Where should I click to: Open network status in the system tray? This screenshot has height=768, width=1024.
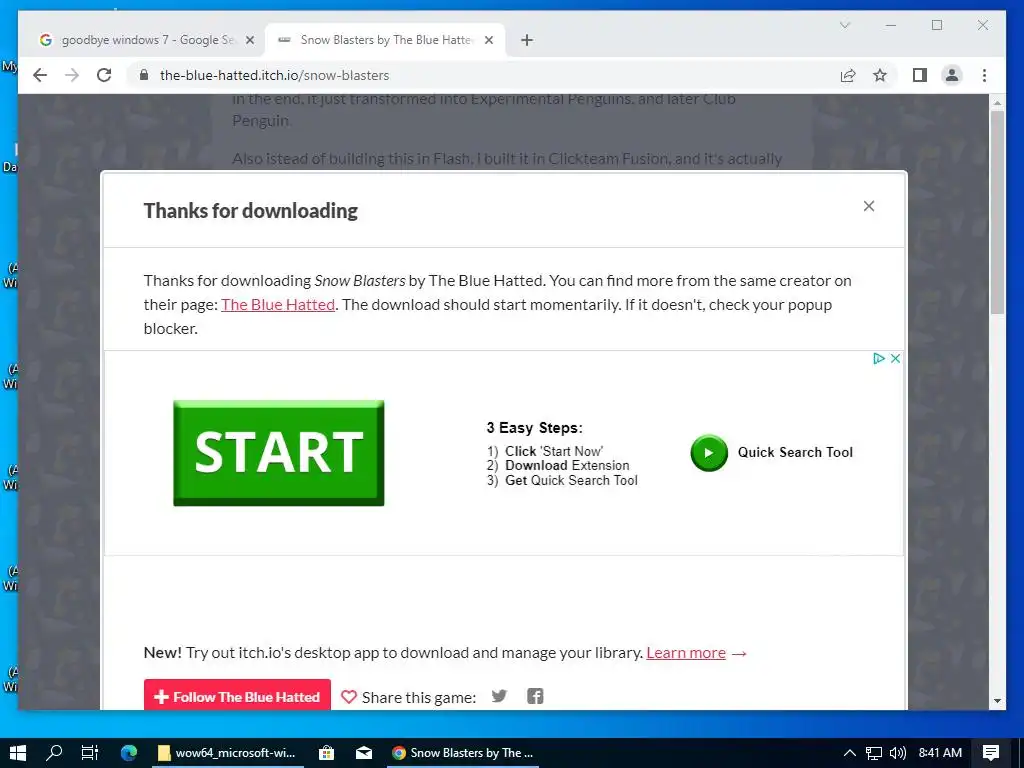click(874, 753)
